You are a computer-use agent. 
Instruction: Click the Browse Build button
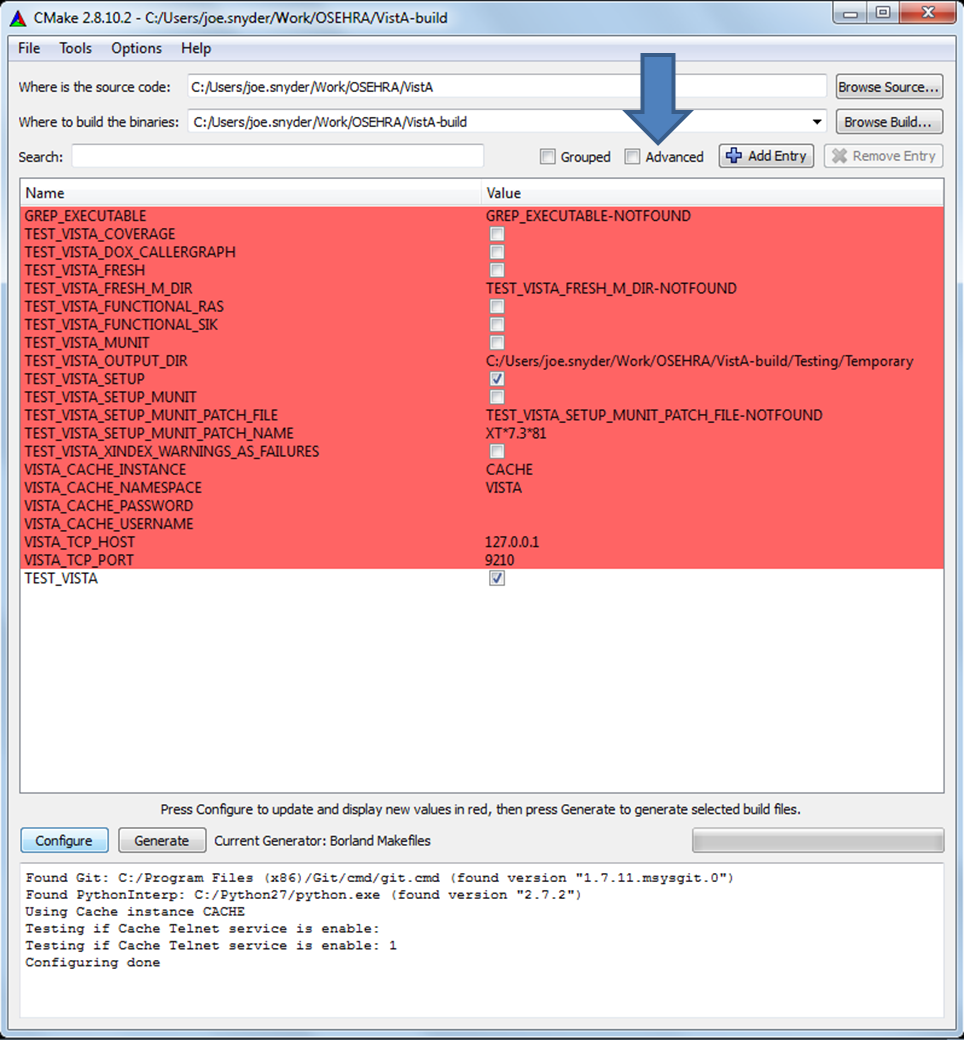[888, 122]
